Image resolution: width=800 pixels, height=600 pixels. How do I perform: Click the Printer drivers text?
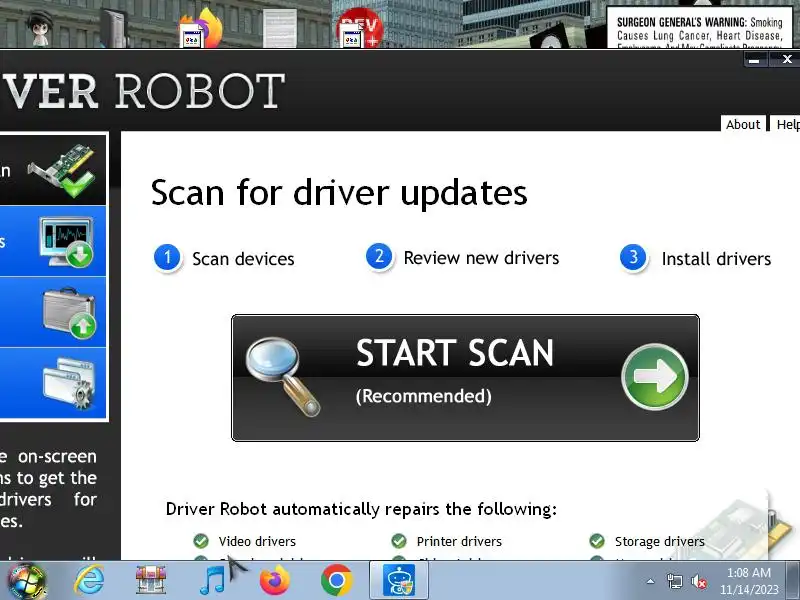coord(459,541)
